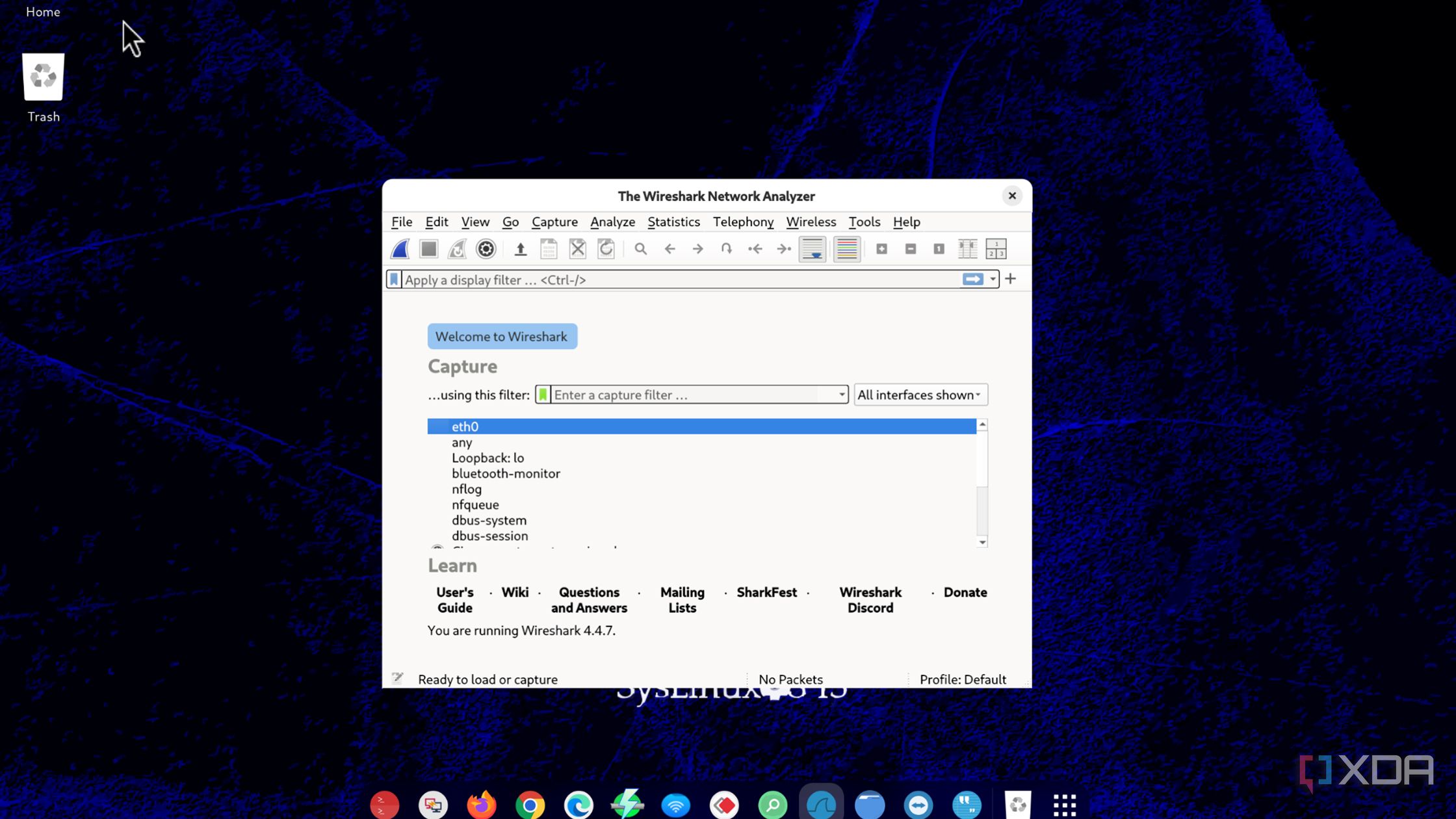Jump to the last packet icon

pos(784,249)
